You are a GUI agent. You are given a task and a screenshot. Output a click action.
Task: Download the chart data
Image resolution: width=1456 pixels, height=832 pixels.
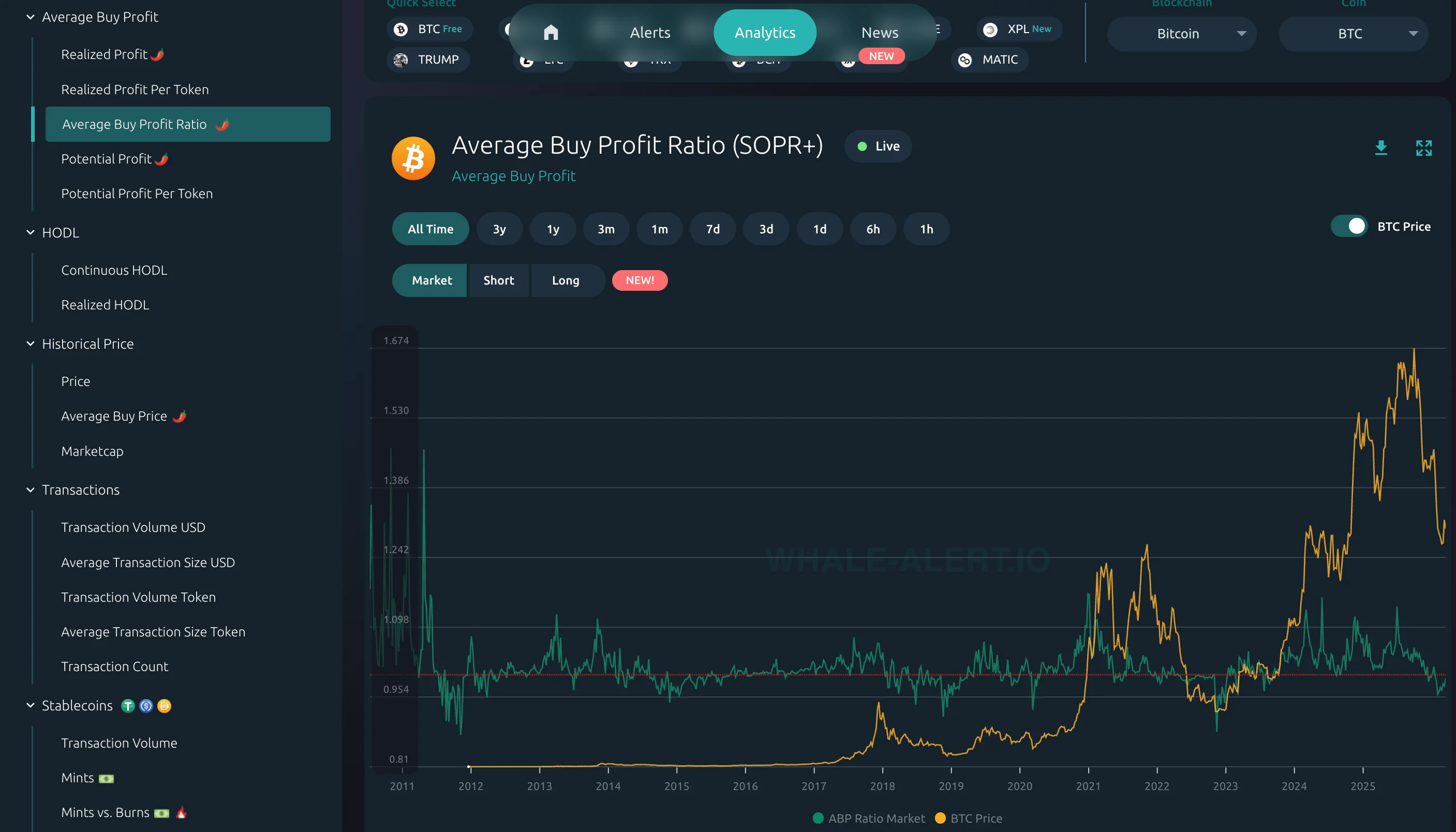coord(1380,148)
